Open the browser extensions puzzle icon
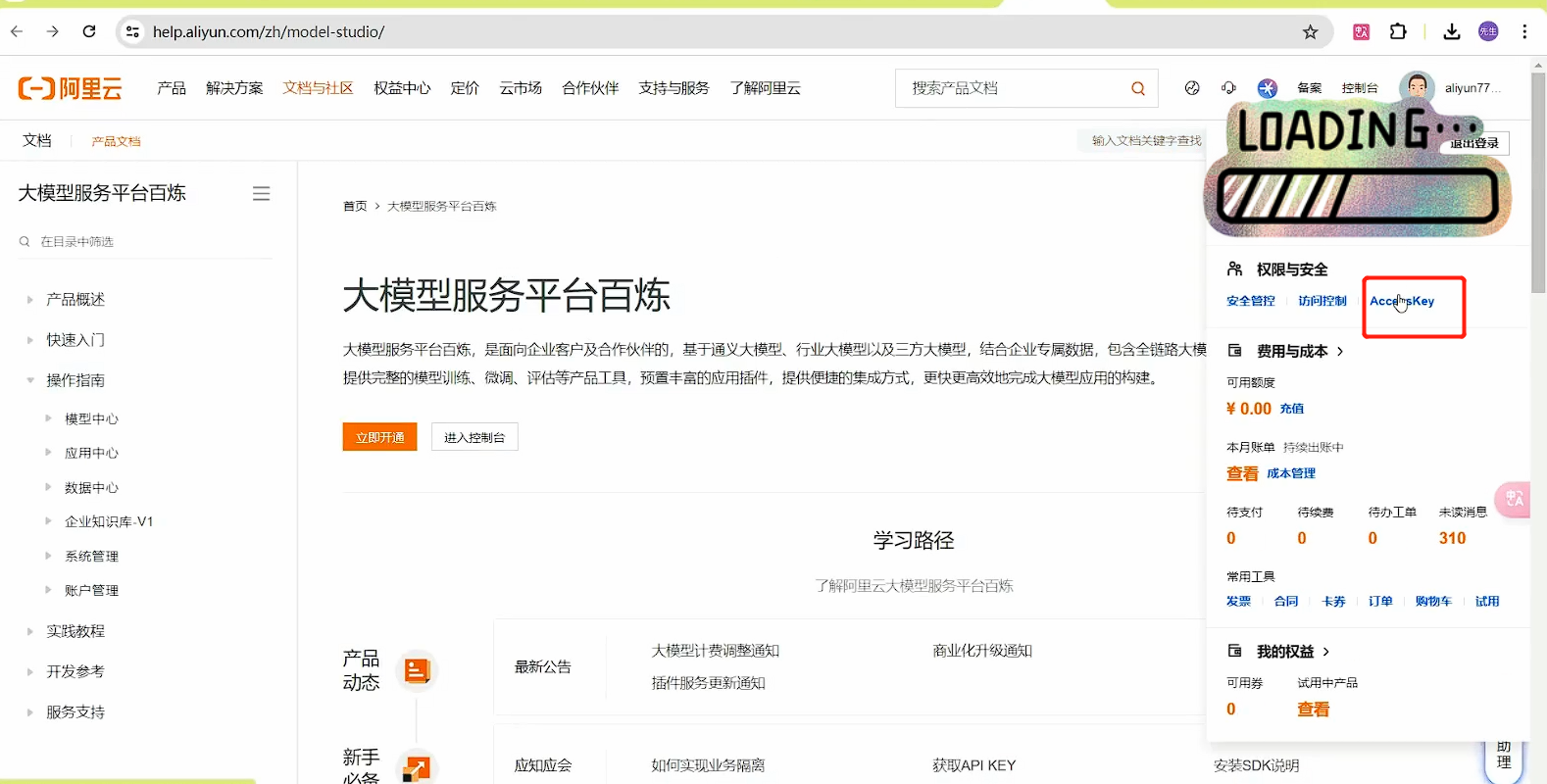This screenshot has width=1547, height=784. [1398, 31]
